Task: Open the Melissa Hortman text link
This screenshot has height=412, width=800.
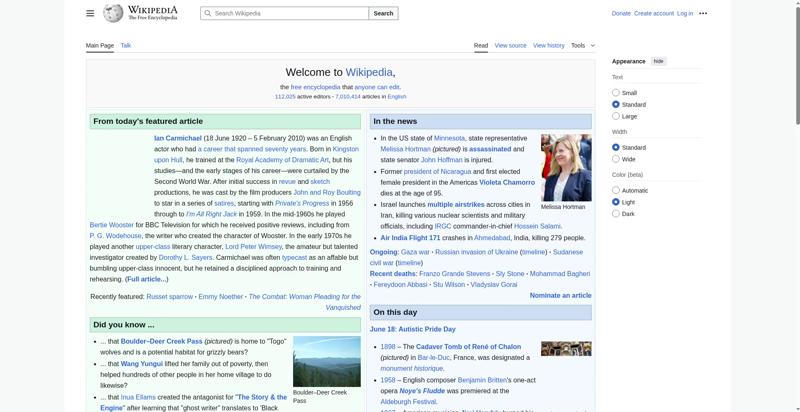Action: tap(406, 149)
